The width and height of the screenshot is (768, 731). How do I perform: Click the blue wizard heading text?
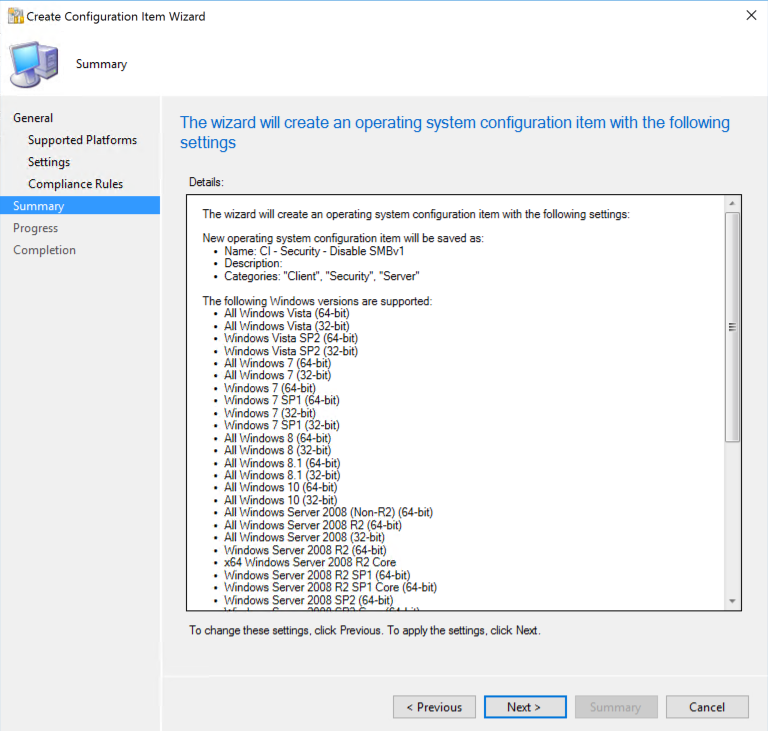[x=455, y=132]
